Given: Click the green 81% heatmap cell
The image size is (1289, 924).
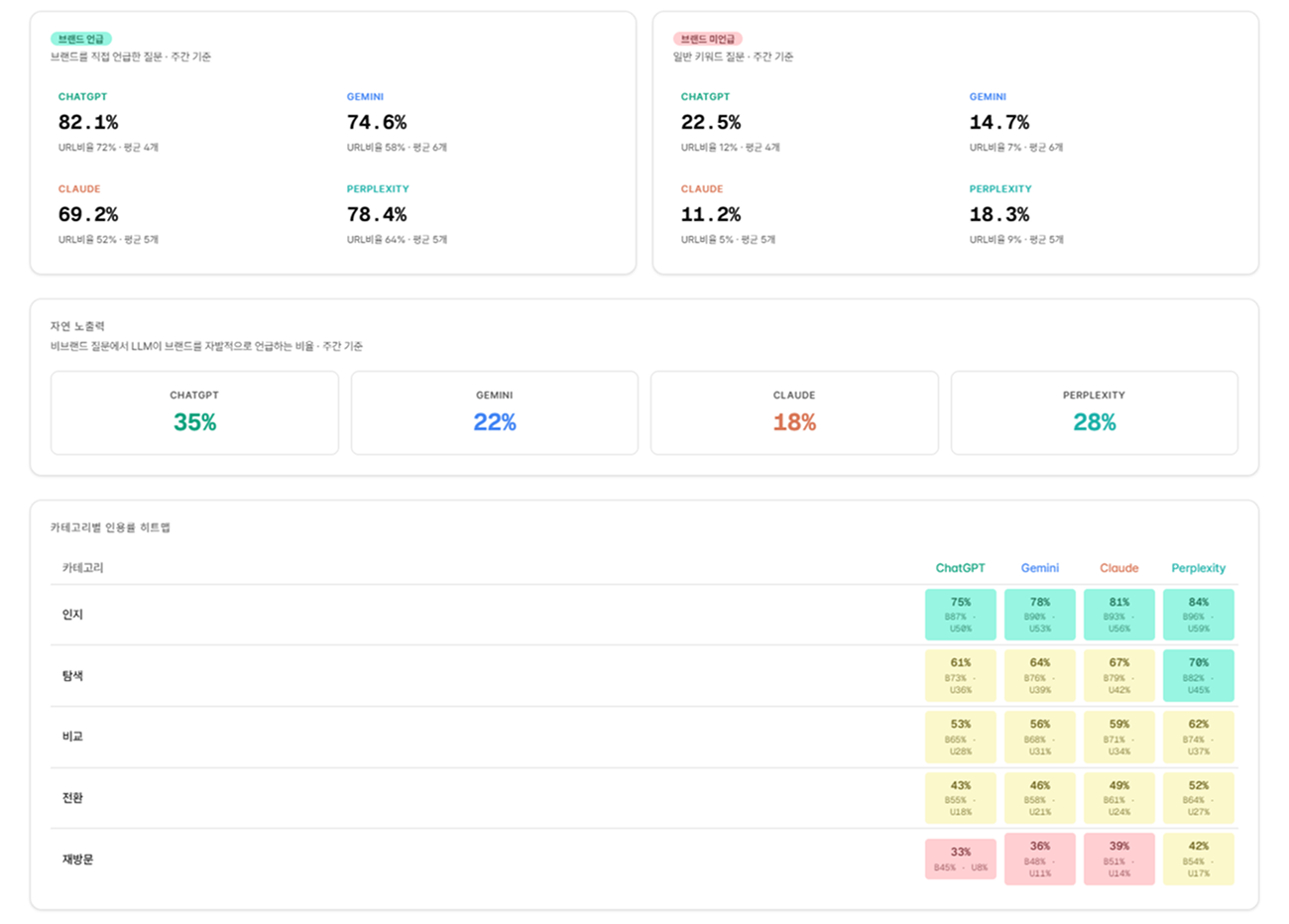Looking at the screenshot, I should [x=1119, y=615].
